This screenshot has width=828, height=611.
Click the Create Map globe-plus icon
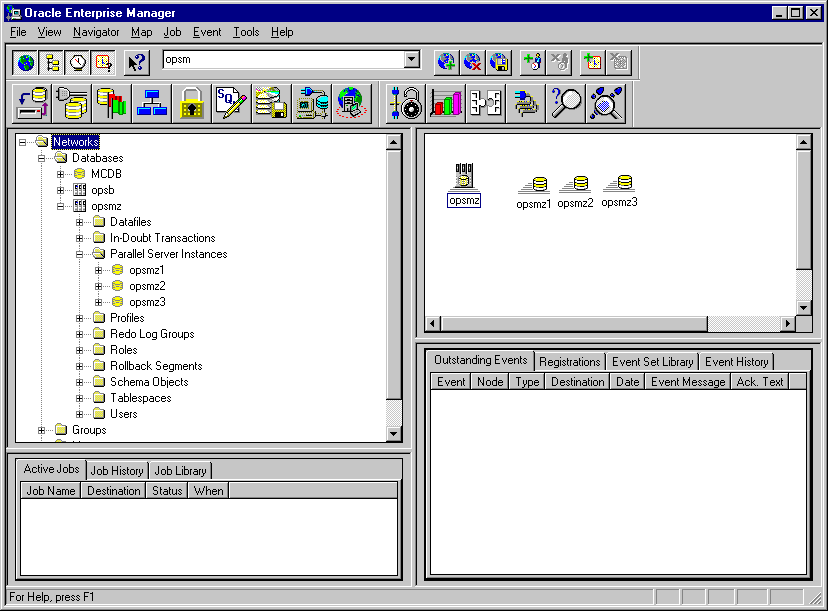(x=446, y=62)
